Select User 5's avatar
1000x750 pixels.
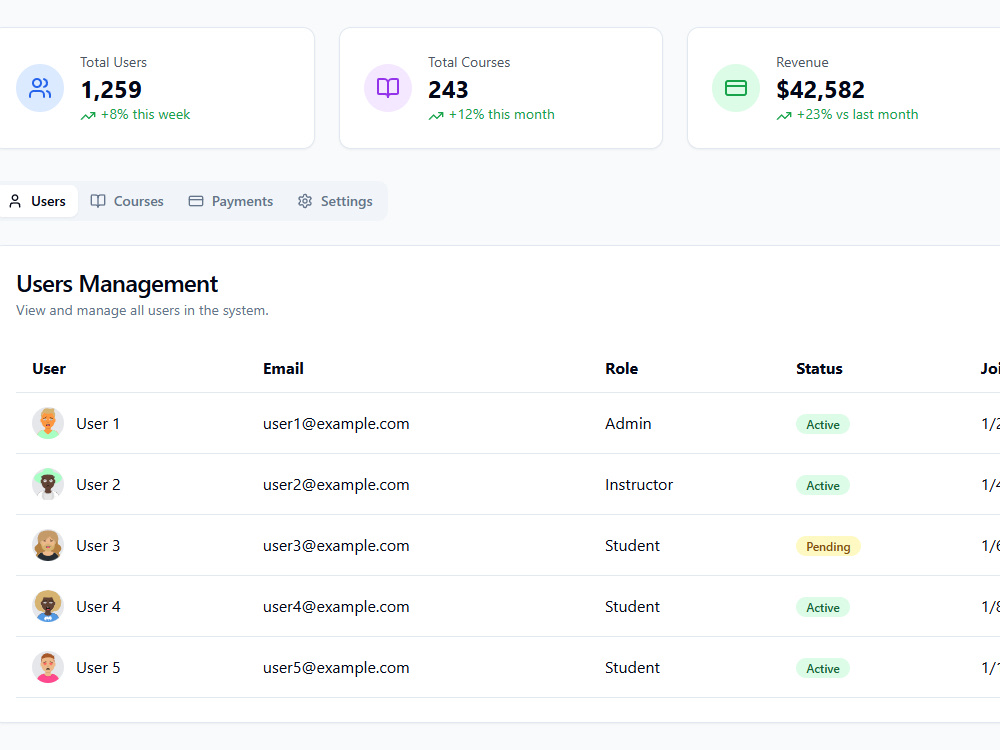click(48, 667)
